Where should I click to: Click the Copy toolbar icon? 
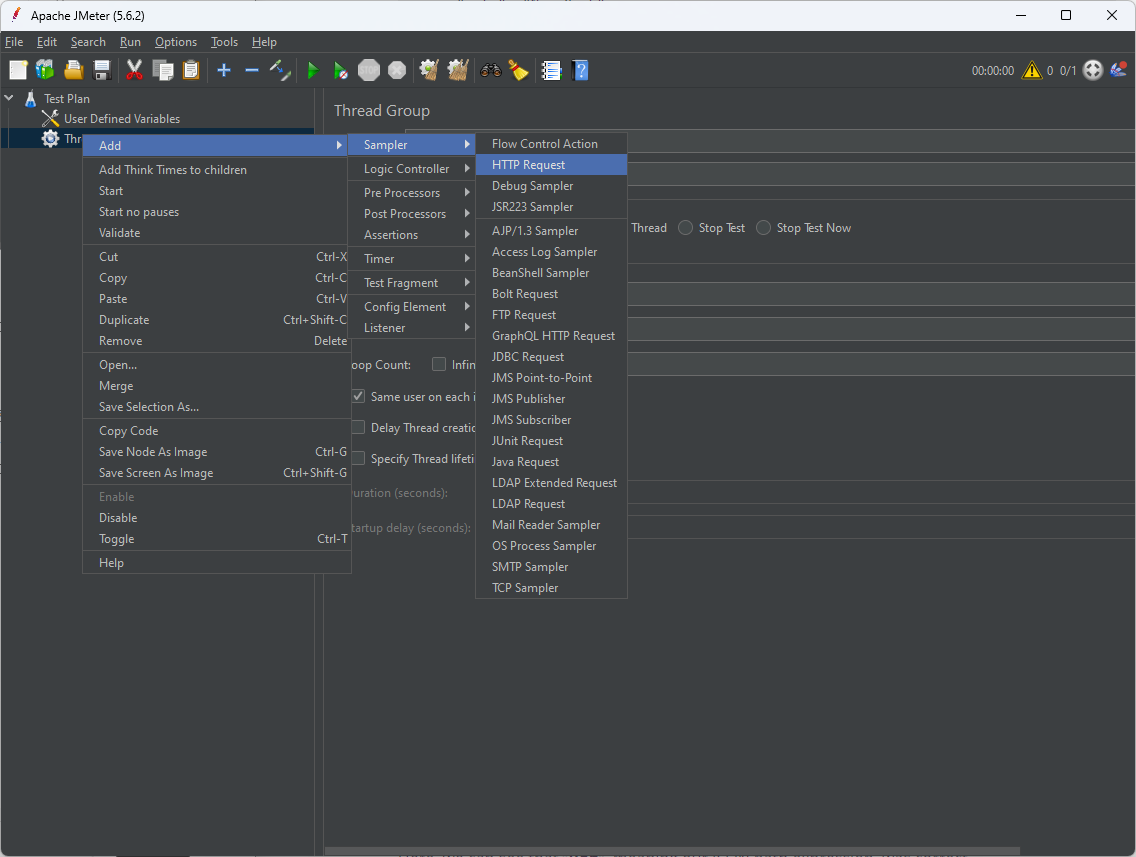(163, 70)
